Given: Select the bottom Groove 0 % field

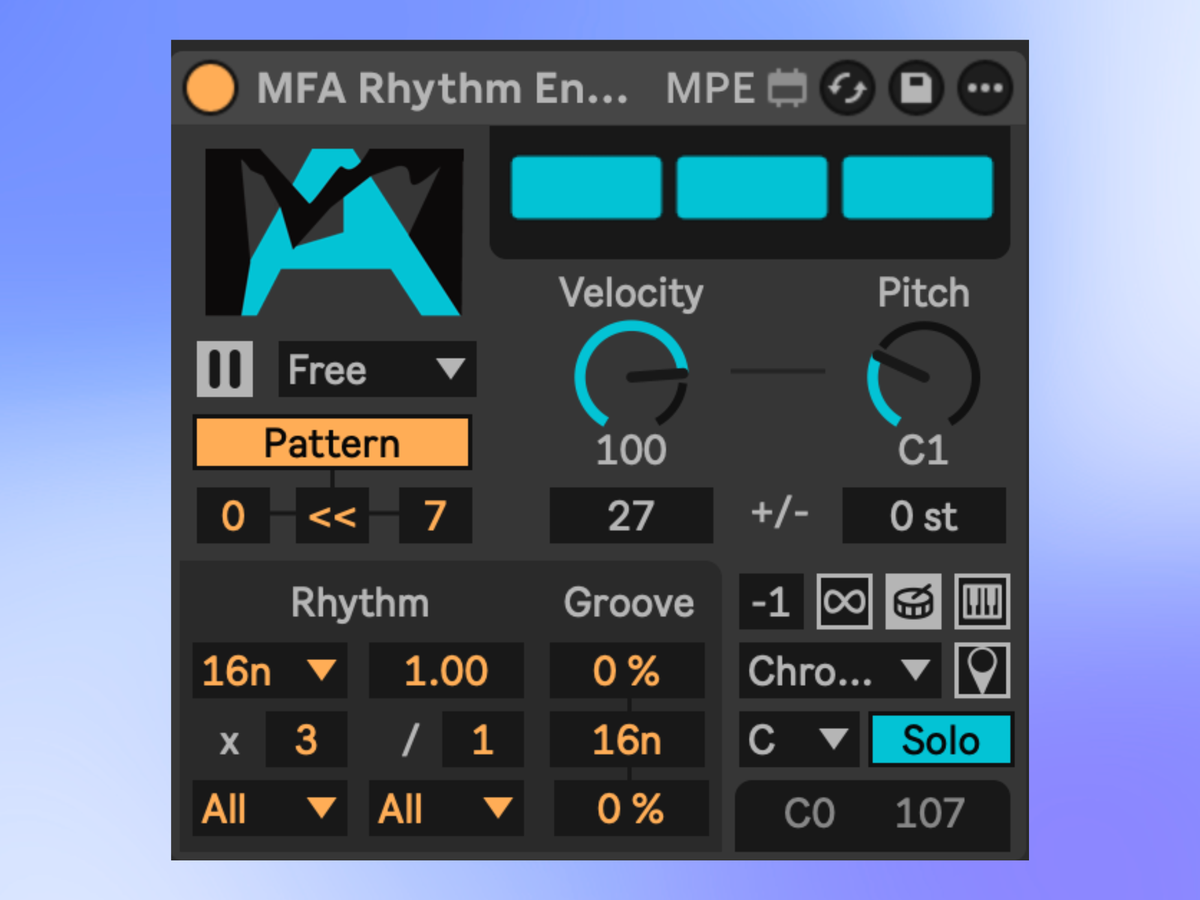Looking at the screenshot, I should click(631, 809).
